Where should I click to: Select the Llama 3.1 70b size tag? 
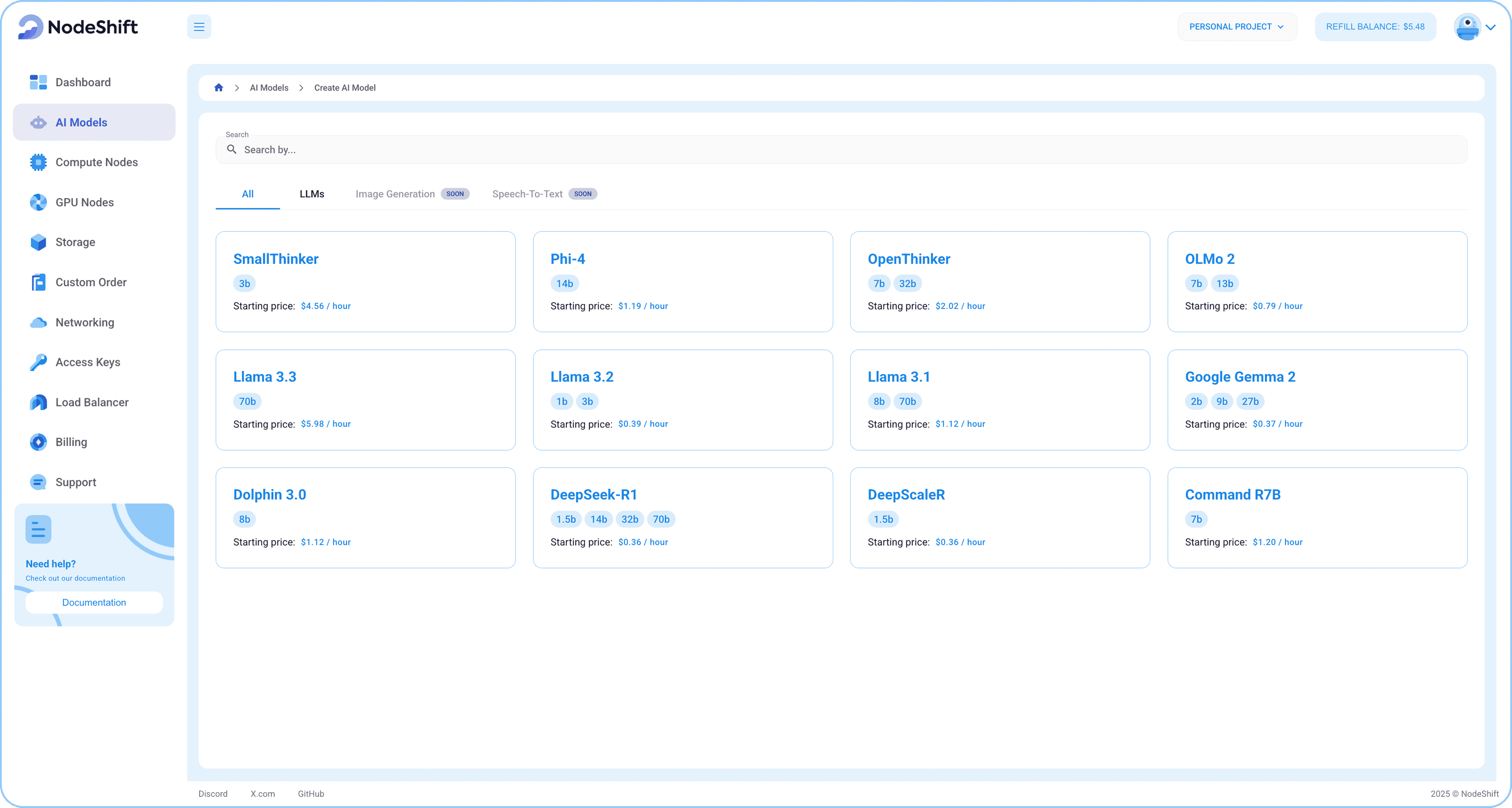(x=907, y=402)
